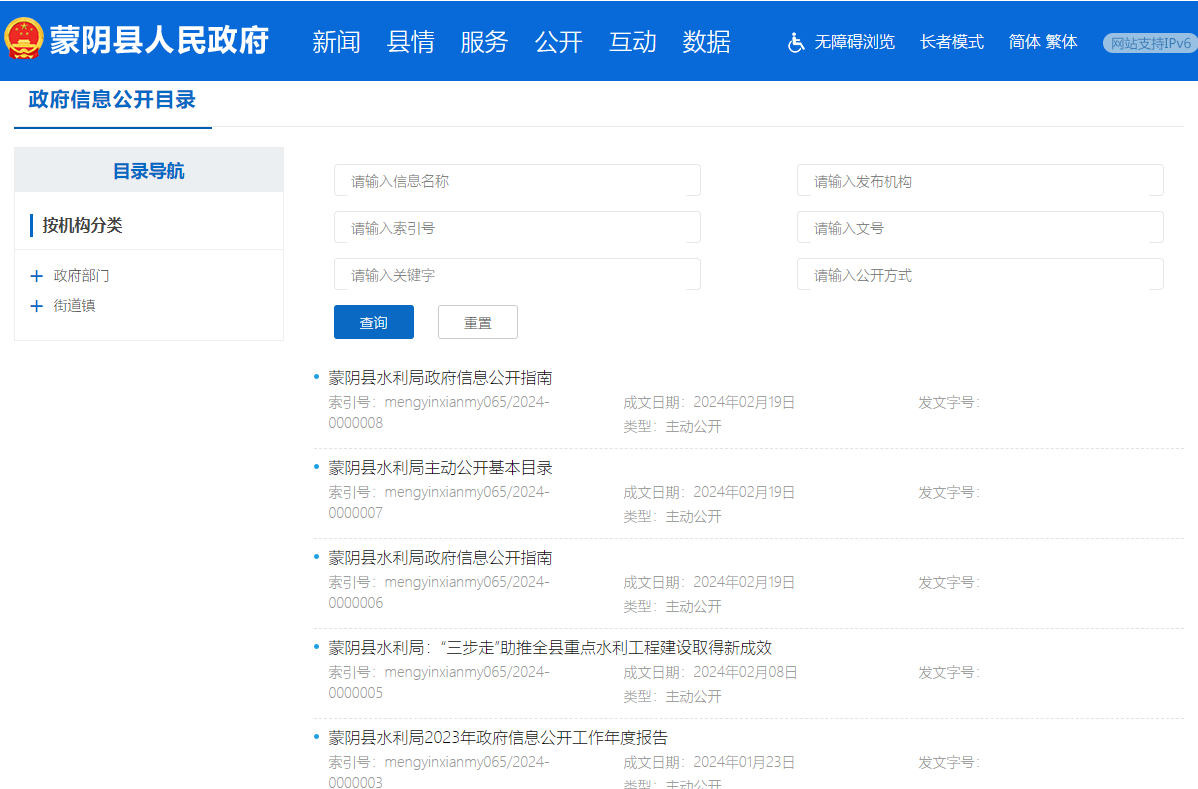1198x789 pixels.
Task: Open the 县情 menu
Action: tap(410, 42)
